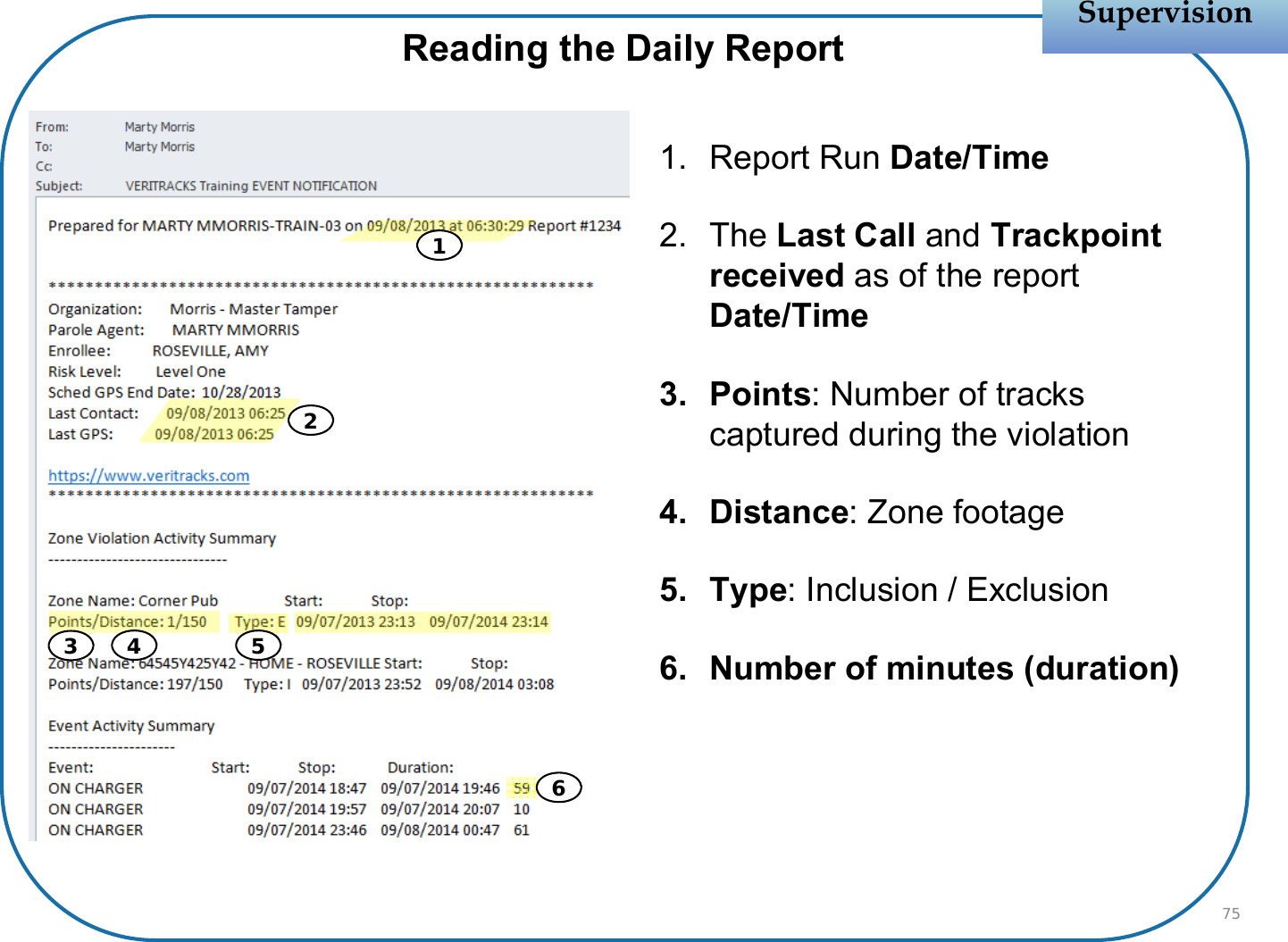Viewport: 1288px width, 942px height.
Task: Select stop time 09/08/2014 03:08
Action: pos(495,684)
